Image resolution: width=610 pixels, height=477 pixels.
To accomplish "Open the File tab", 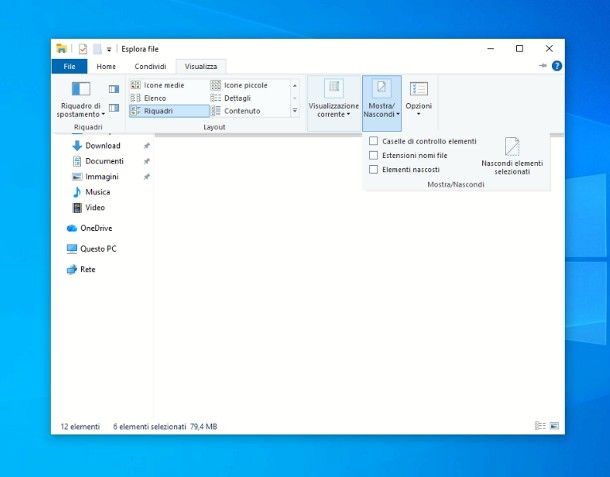I will [69, 67].
